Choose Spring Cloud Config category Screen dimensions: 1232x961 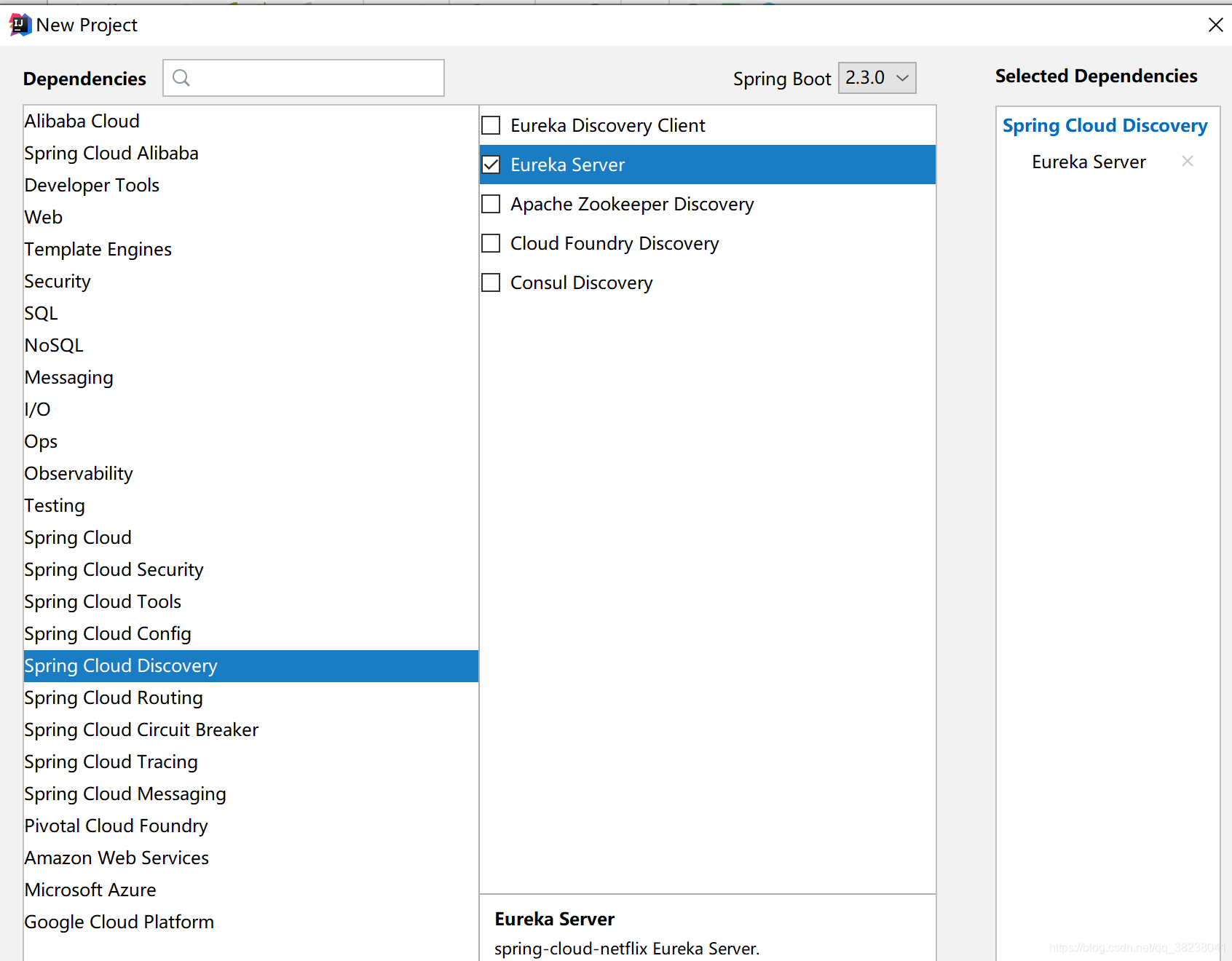(x=250, y=633)
